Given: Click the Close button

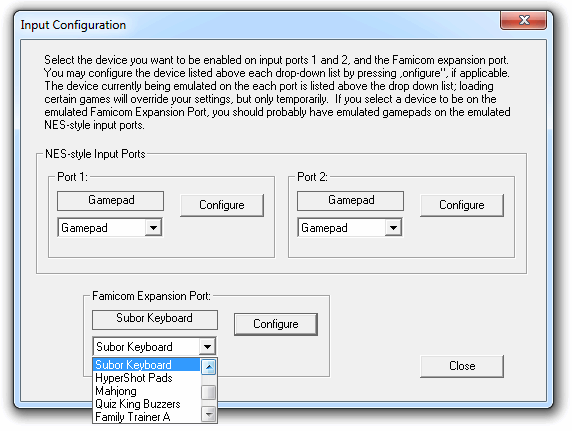Looking at the screenshot, I should coord(462,366).
